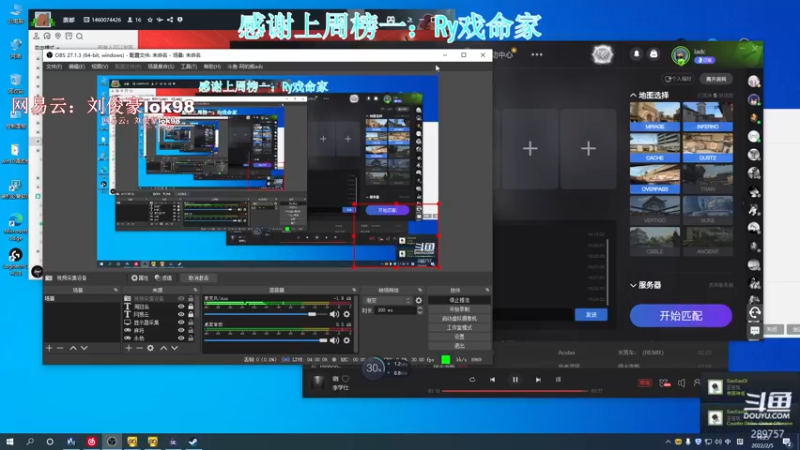Toggle visibility of 视频采集设备 source
Image resolution: width=800 pixels, height=450 pixels.
click(x=181, y=298)
